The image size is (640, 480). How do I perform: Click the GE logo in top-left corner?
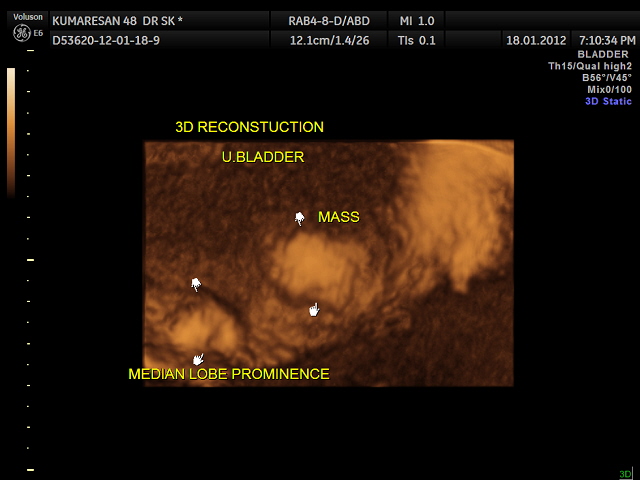pyautogui.click(x=20, y=33)
